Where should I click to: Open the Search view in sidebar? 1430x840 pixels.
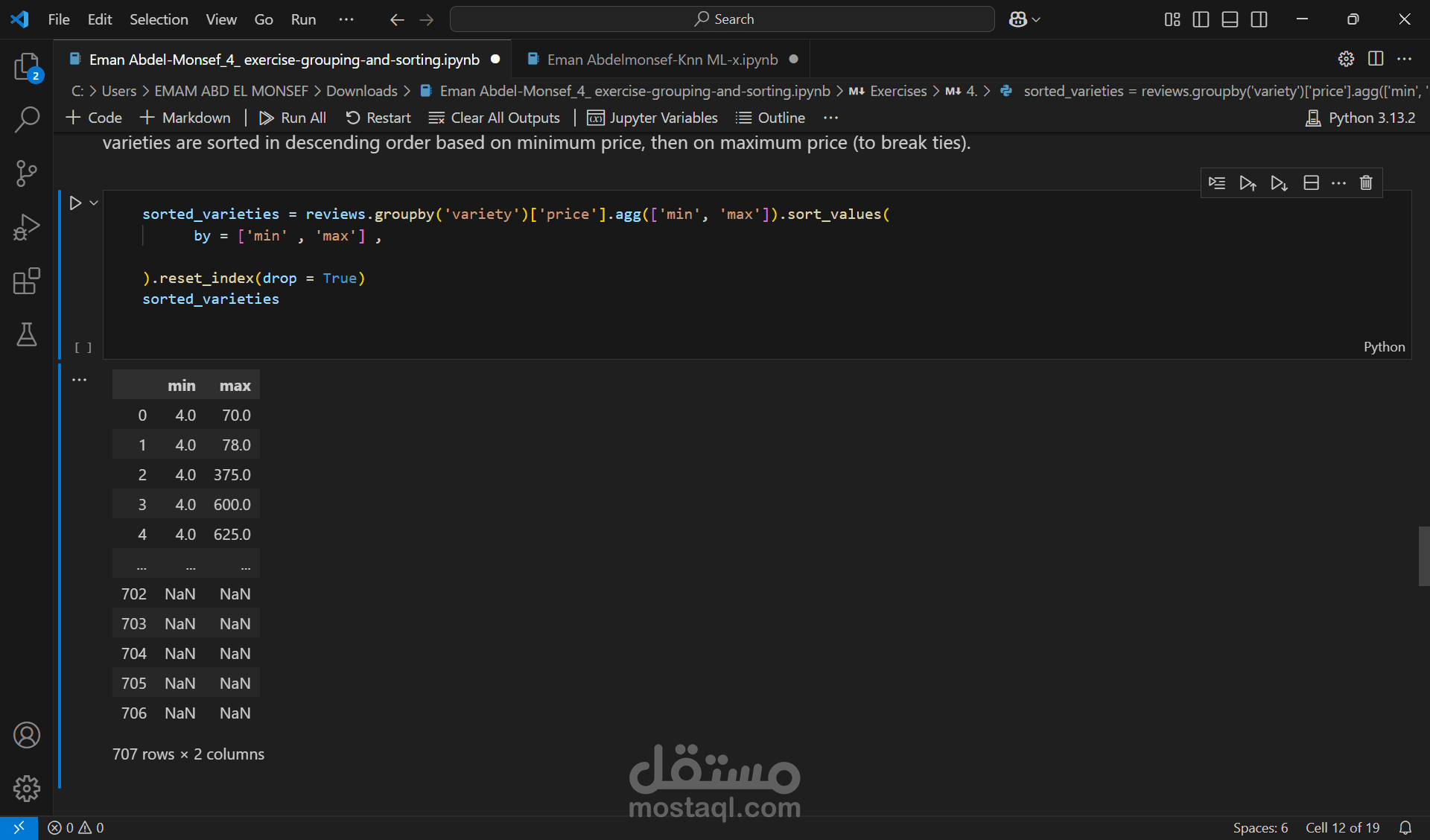pyautogui.click(x=27, y=119)
